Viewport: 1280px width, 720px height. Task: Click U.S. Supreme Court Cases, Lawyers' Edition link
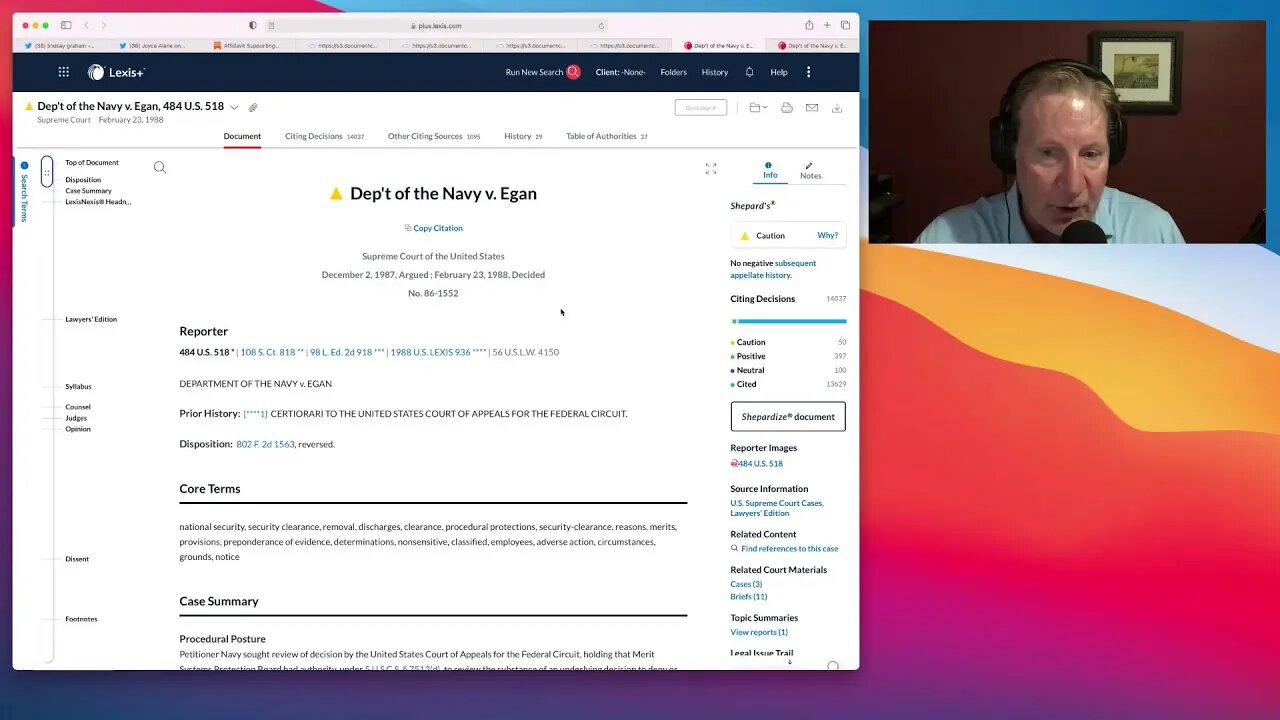point(777,508)
